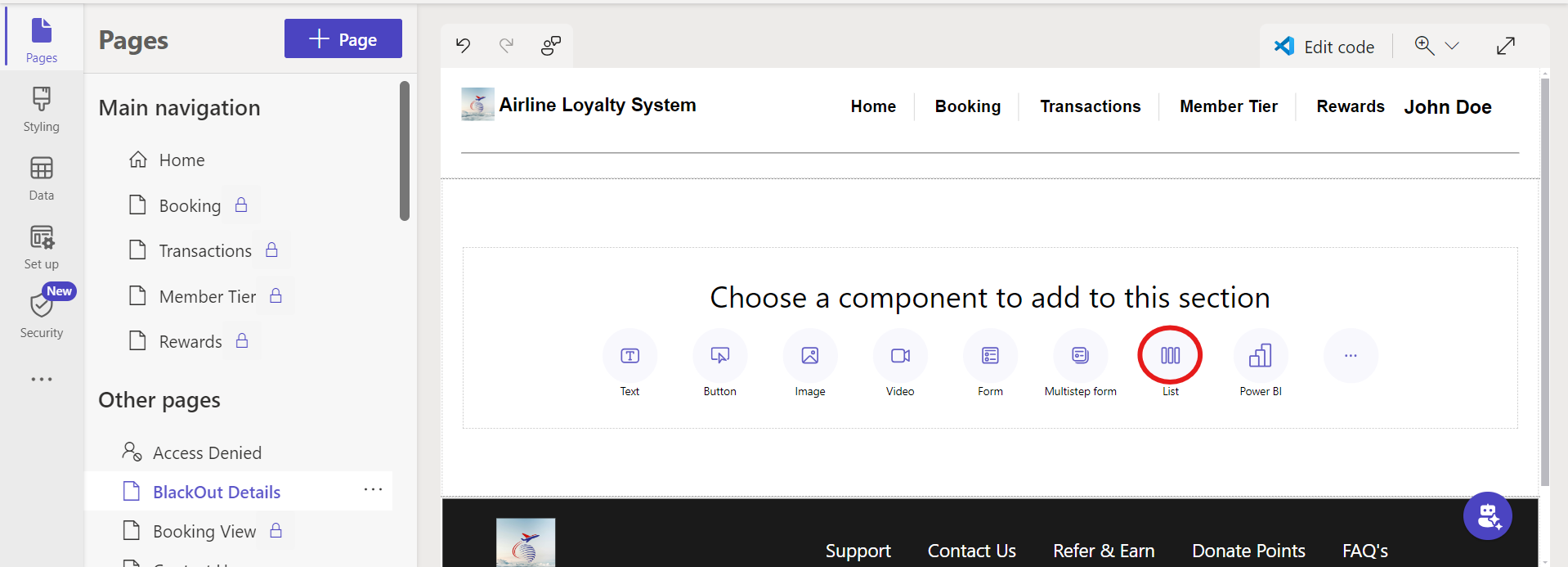The height and width of the screenshot is (567, 1568).
Task: Click the Edit code button
Action: (1324, 47)
